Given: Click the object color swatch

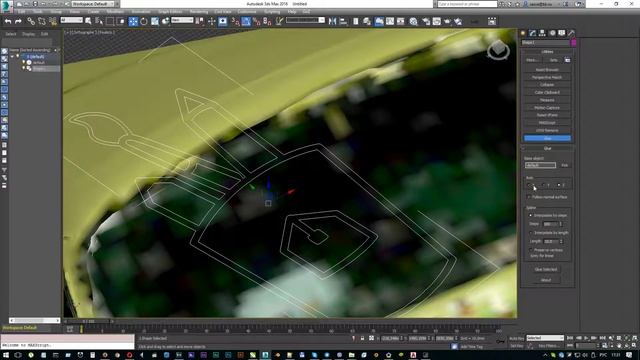Looking at the screenshot, I should tap(573, 42).
